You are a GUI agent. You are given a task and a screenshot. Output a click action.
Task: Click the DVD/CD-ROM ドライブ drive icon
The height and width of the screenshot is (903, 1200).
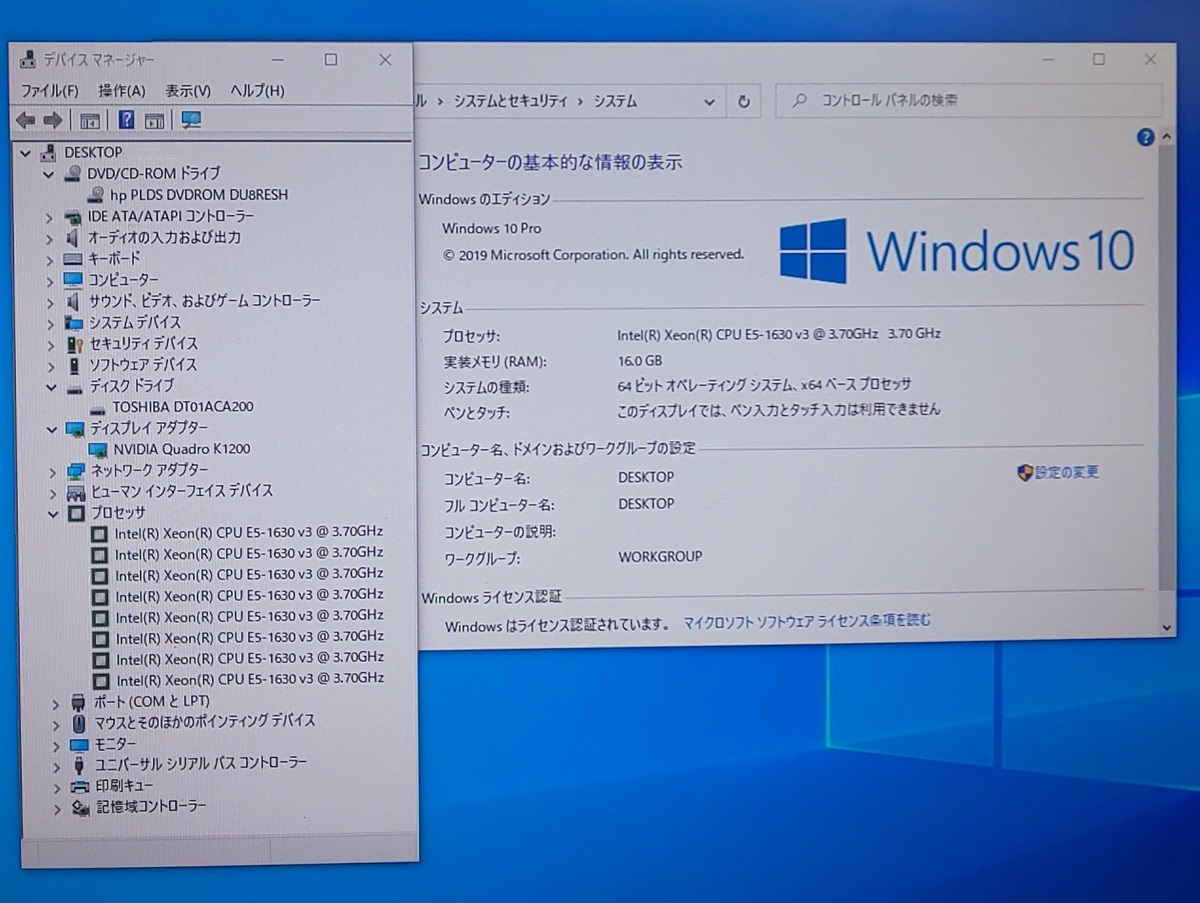[73, 173]
